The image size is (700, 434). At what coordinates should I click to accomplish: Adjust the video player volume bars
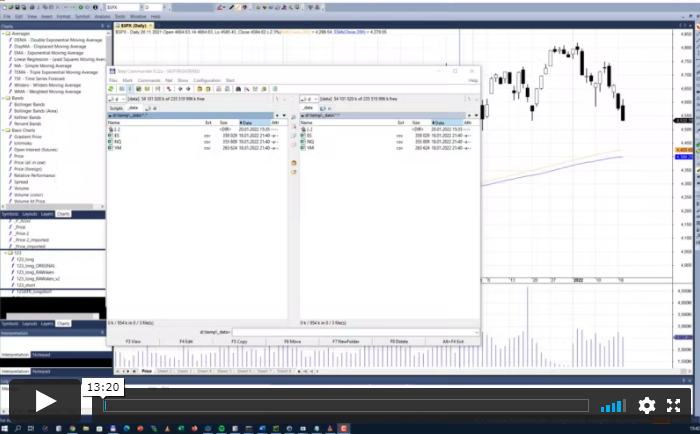pyautogui.click(x=612, y=406)
